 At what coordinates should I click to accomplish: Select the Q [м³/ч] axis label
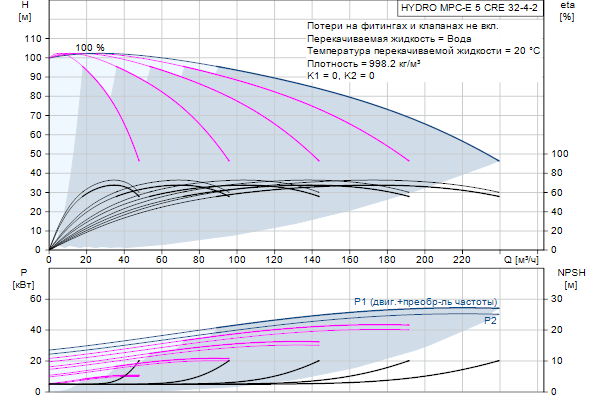pos(522,259)
